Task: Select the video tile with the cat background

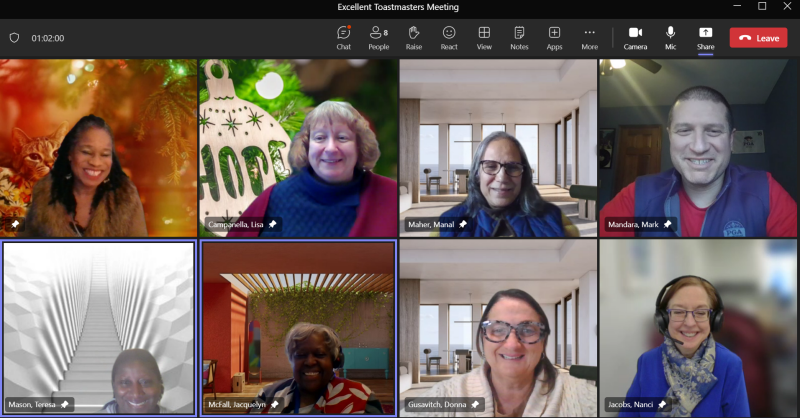Action: (x=98, y=148)
